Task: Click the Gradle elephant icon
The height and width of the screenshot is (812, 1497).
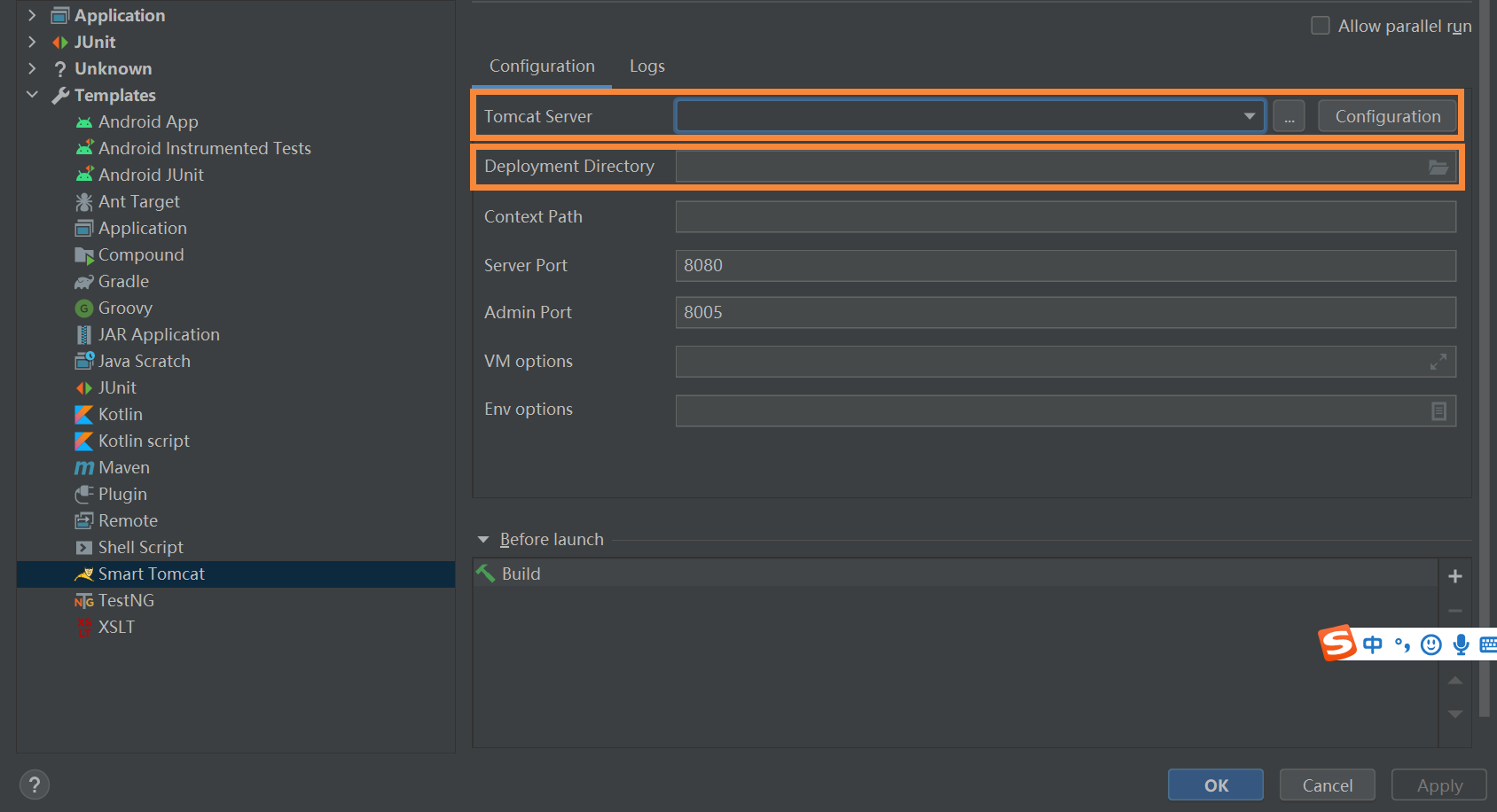Action: (x=84, y=282)
